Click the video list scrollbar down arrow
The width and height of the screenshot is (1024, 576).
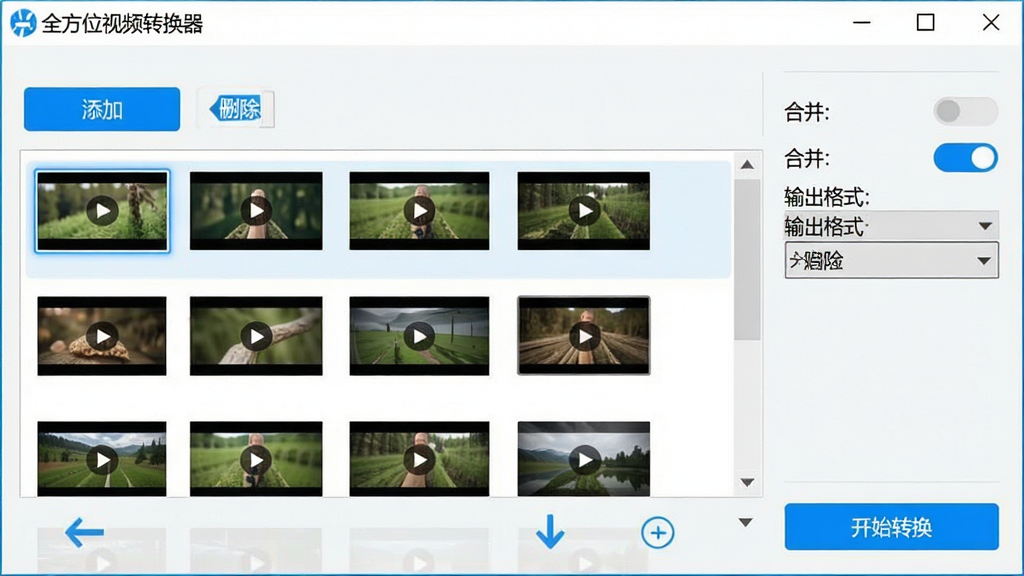coord(747,483)
